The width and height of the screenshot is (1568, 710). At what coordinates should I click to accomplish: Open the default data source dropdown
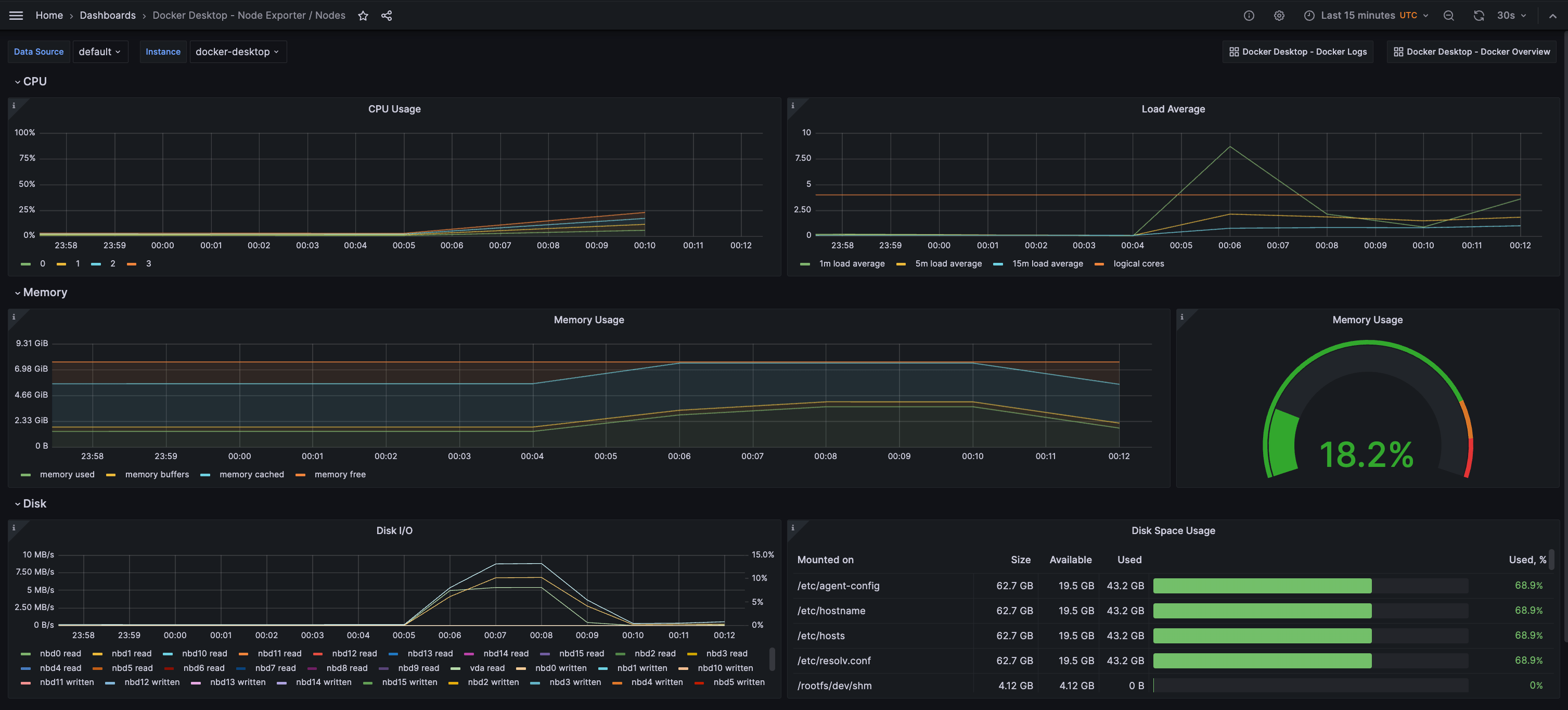point(100,52)
